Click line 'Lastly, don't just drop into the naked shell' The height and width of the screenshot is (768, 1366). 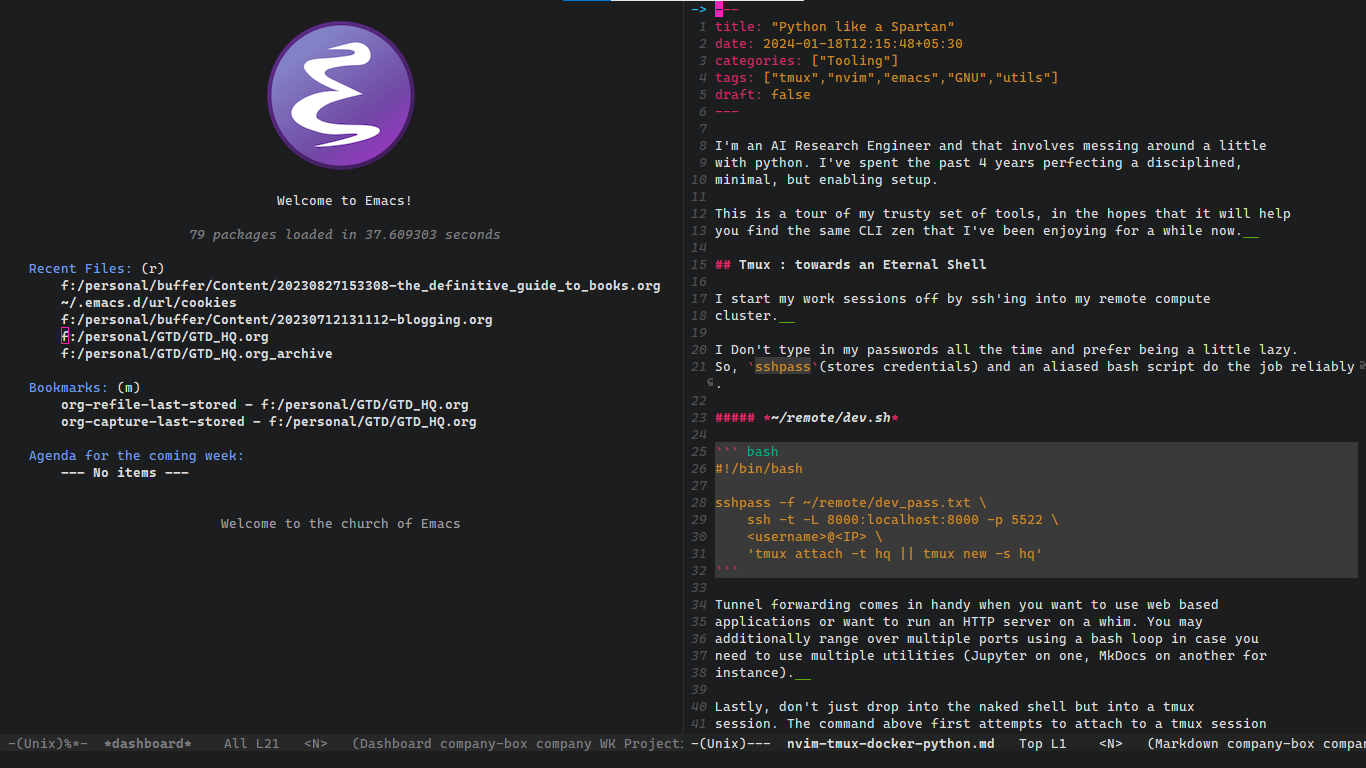coord(955,706)
